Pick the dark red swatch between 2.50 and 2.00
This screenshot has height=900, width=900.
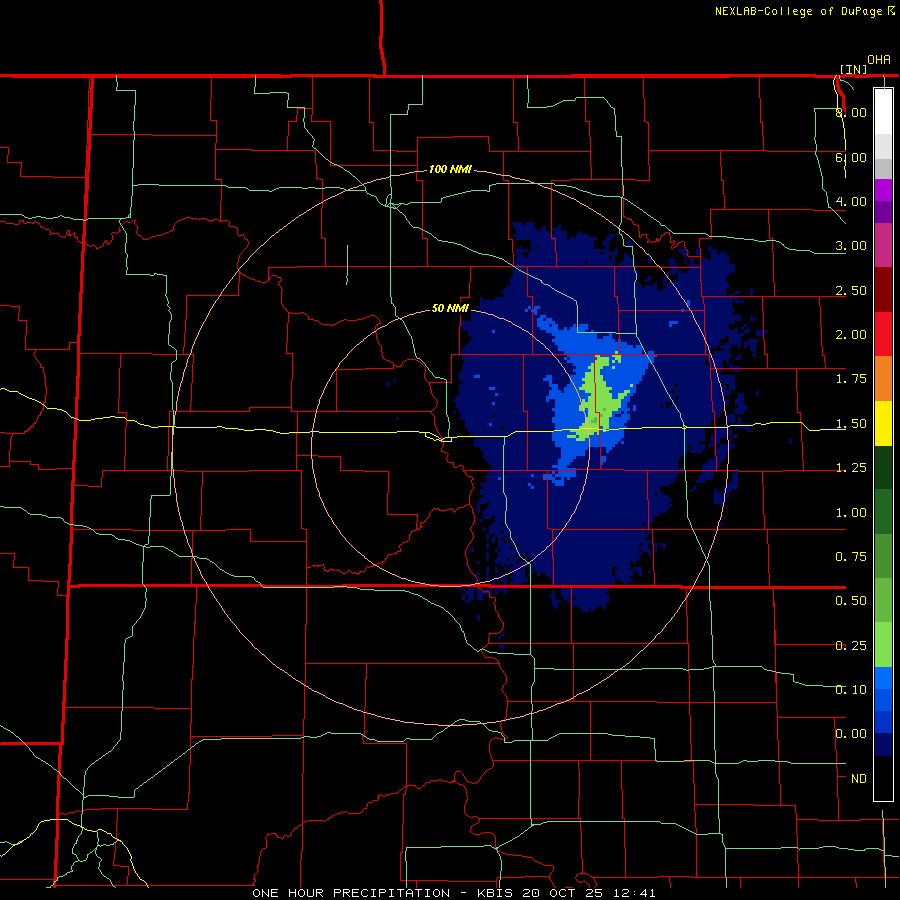point(883,290)
